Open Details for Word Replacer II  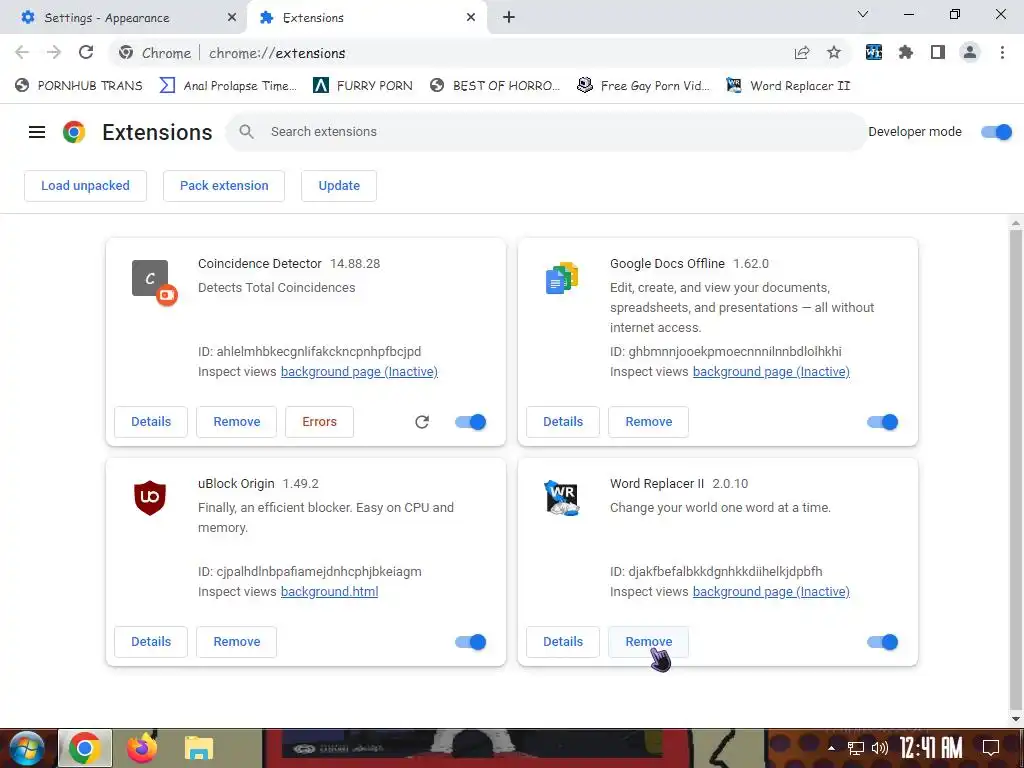[x=563, y=642]
